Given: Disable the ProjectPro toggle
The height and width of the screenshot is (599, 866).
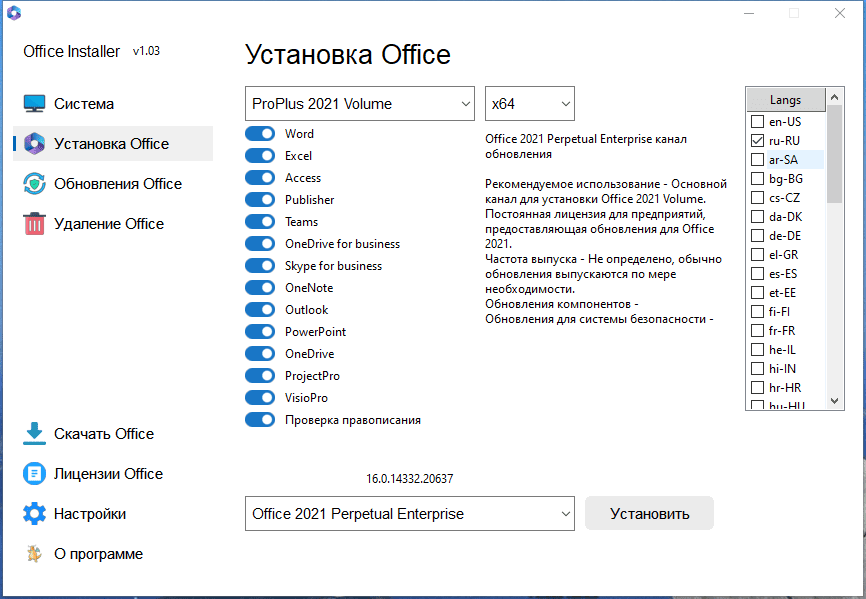Looking at the screenshot, I should (260, 376).
